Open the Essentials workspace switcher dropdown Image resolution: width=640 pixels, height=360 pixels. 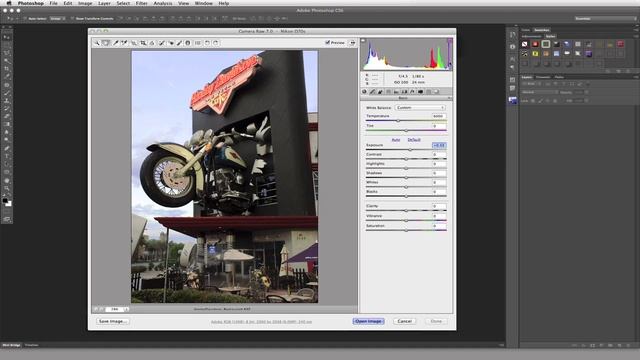pos(605,19)
